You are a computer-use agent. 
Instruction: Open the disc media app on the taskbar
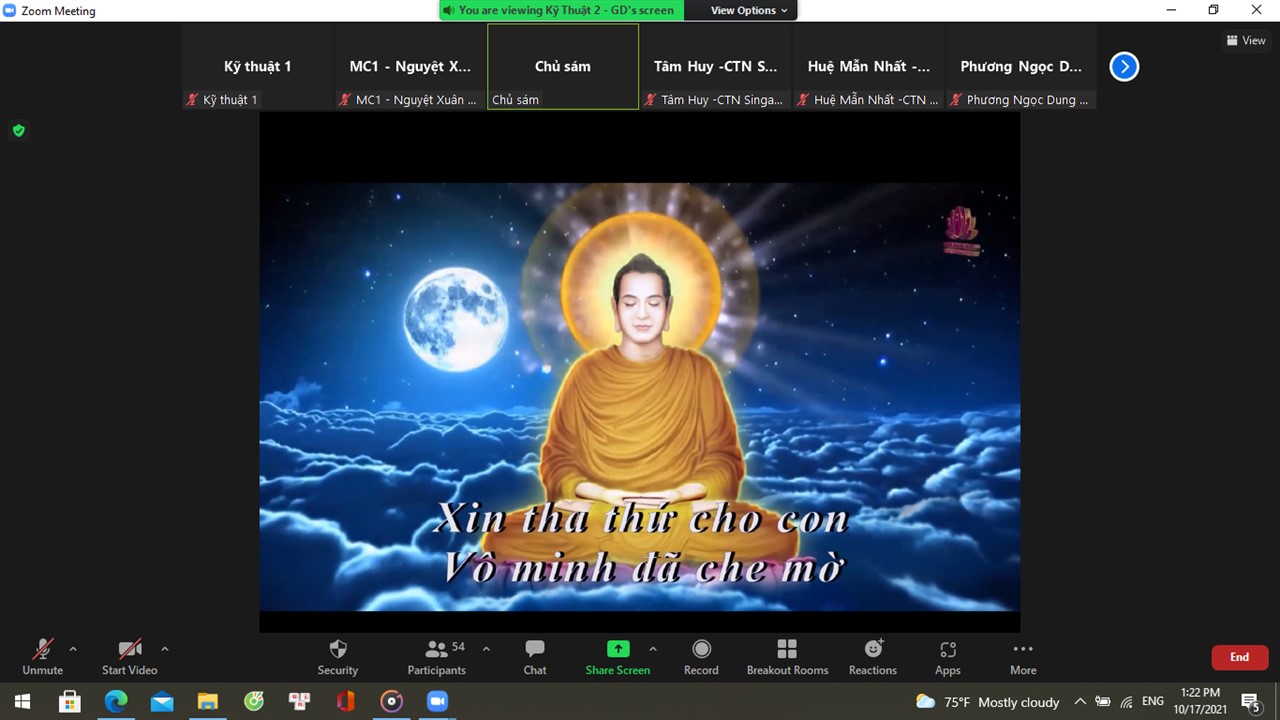point(392,702)
